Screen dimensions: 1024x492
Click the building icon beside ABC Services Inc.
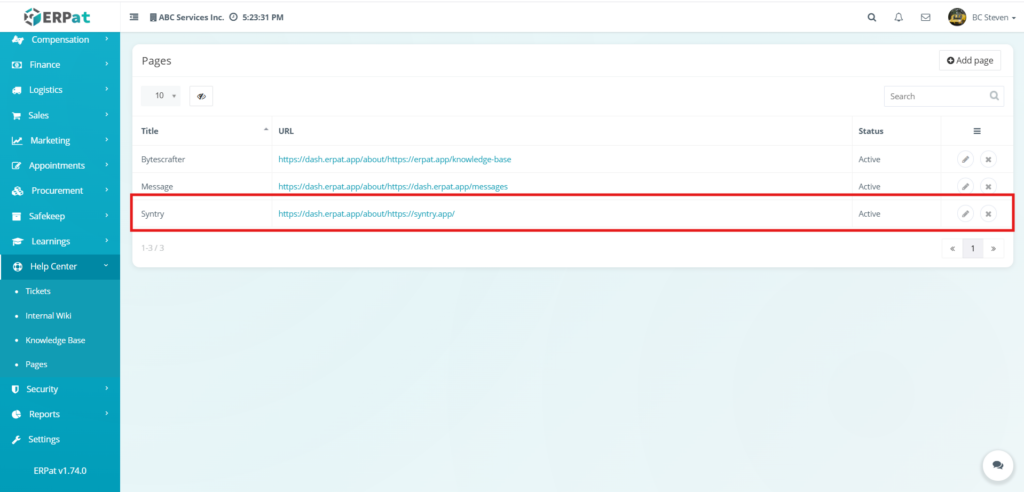pos(153,18)
